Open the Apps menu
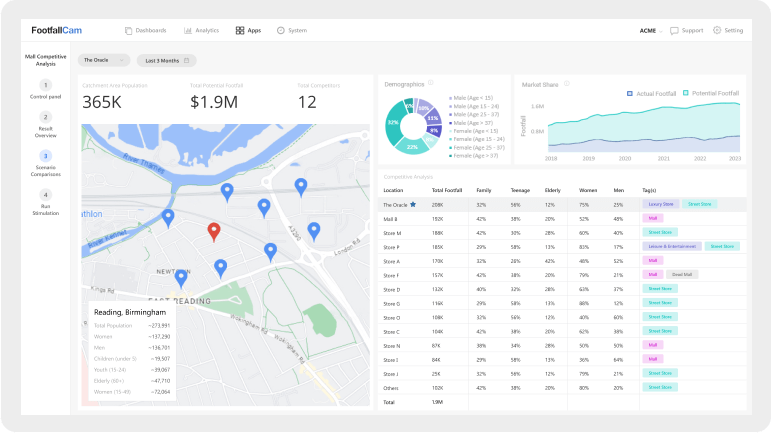This screenshot has height=433, width=771. click(248, 30)
